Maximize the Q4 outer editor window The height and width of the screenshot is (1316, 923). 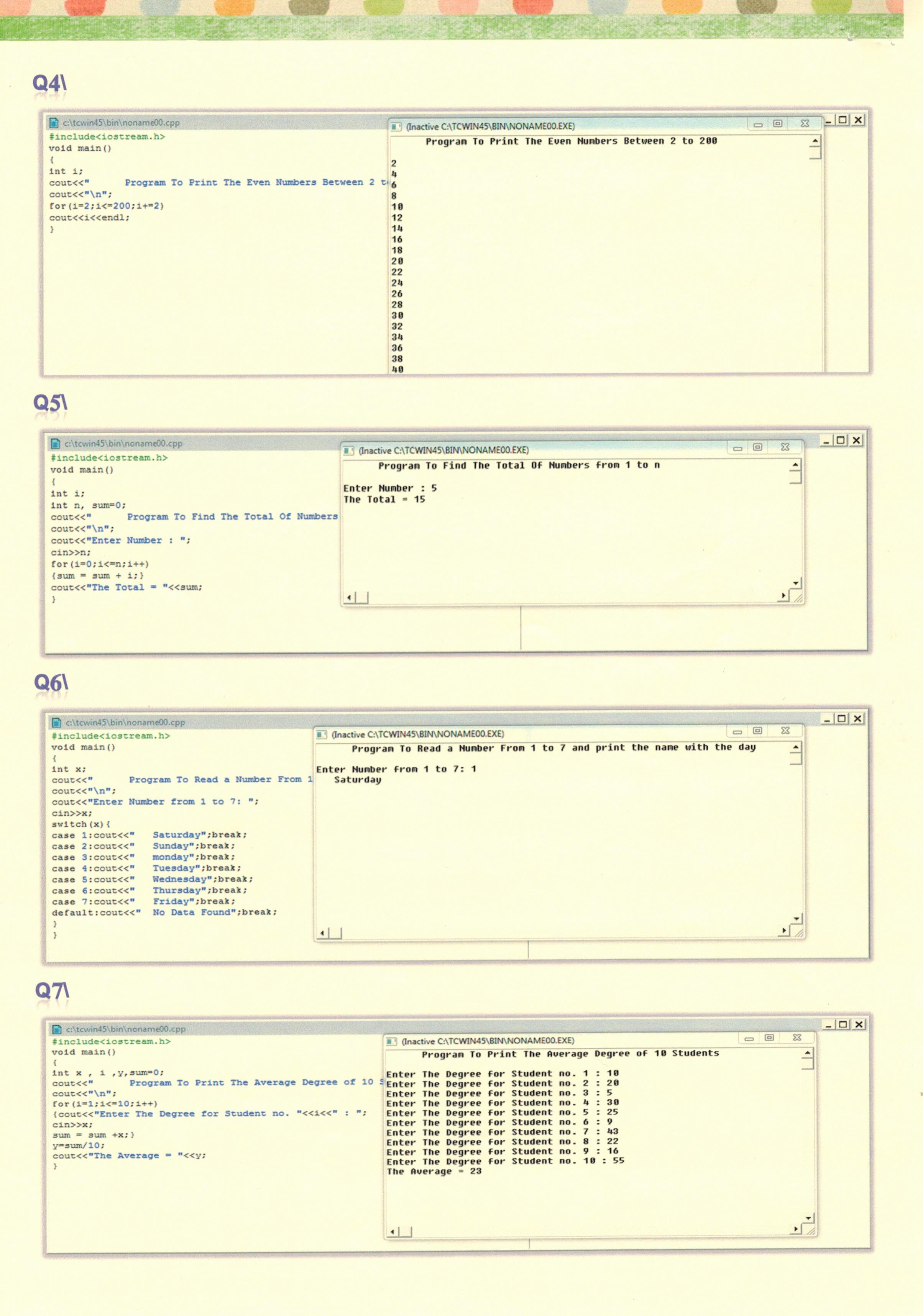click(x=843, y=120)
